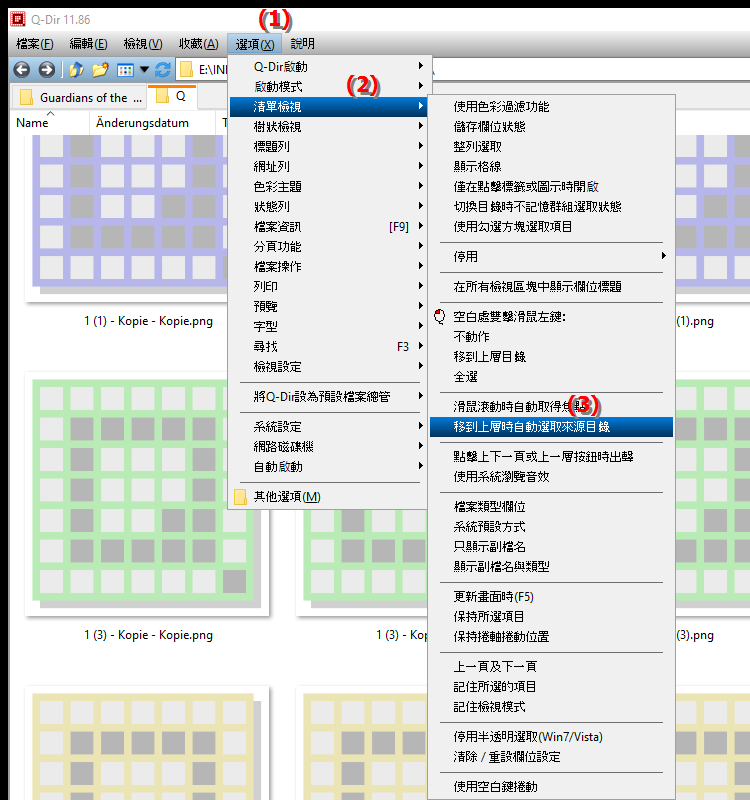Open the 檢視(V) menu
The height and width of the screenshot is (800, 750).
143,44
